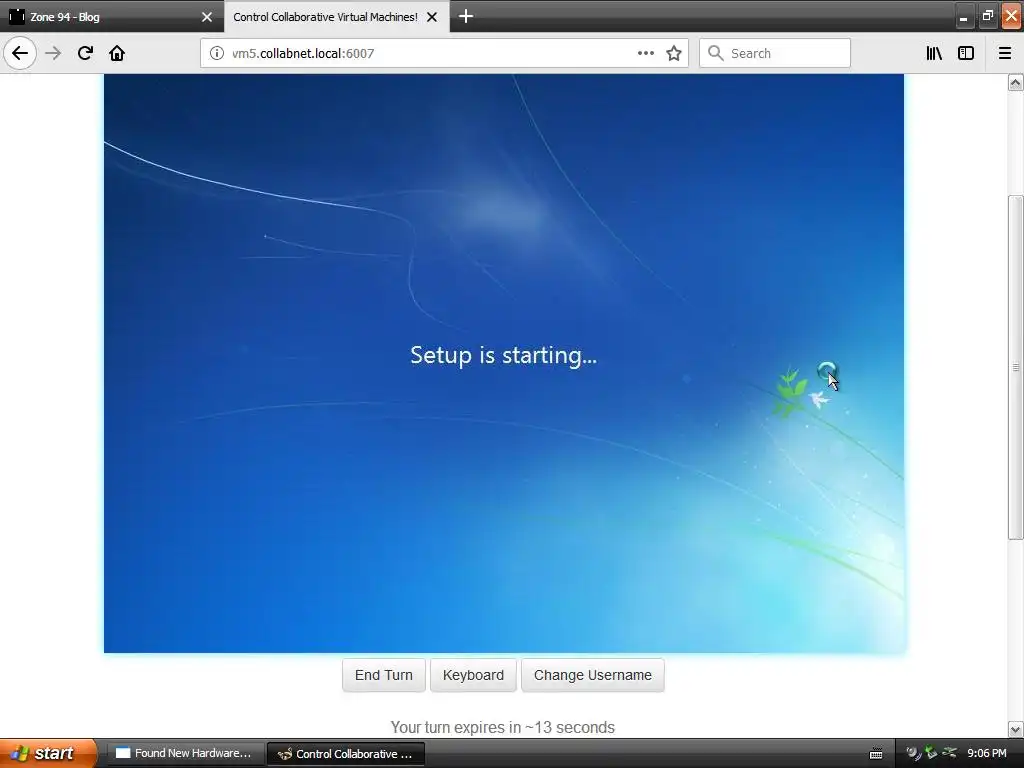Image resolution: width=1024 pixels, height=768 pixels.
Task: Click the turn expires countdown text
Action: pos(503,728)
